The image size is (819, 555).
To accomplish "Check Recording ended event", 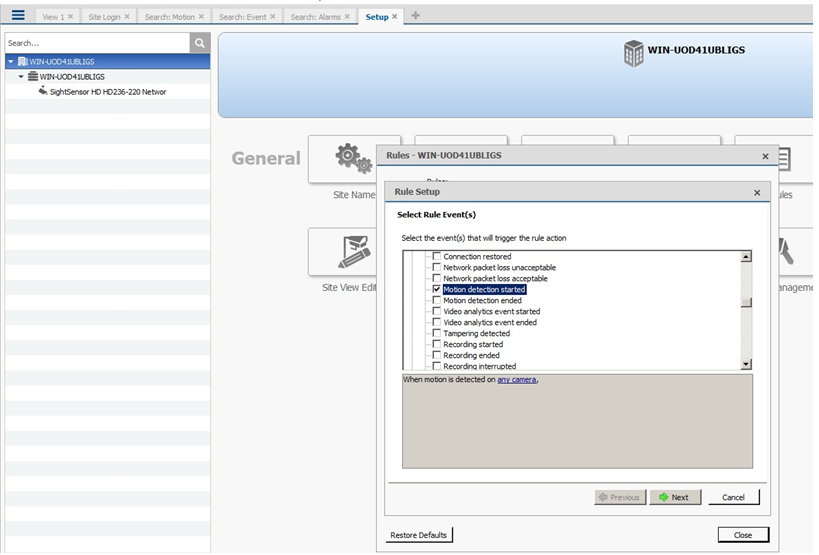I will click(437, 355).
